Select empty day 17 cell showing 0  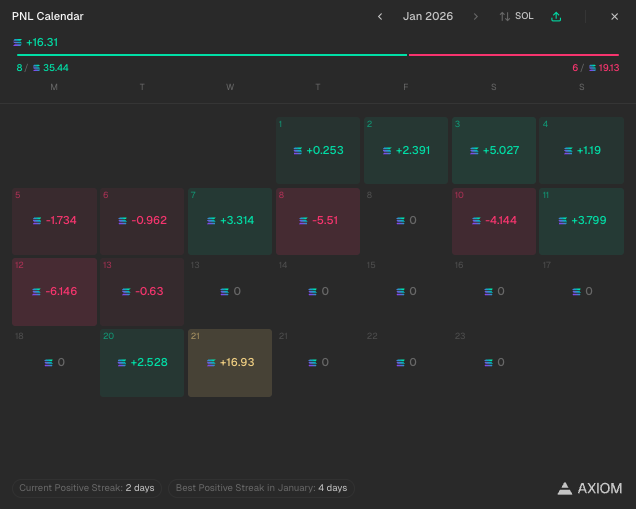(582, 292)
